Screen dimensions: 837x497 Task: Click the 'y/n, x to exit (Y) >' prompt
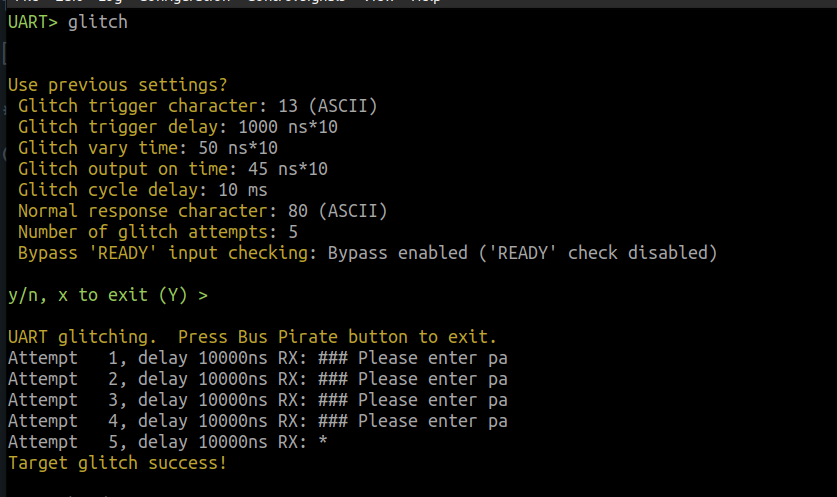108,295
